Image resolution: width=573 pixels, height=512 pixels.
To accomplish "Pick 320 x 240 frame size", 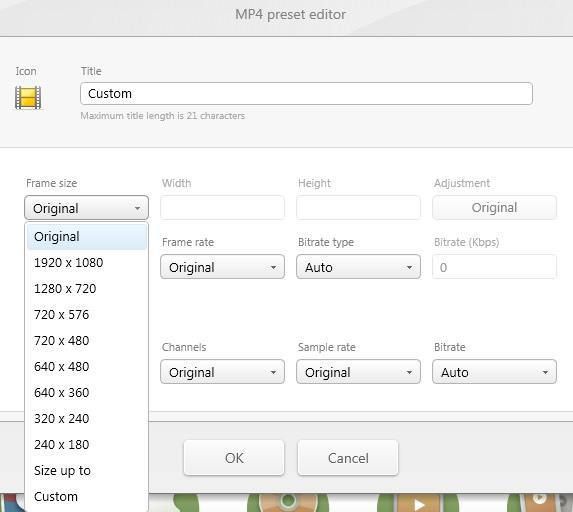I will pyautogui.click(x=87, y=418).
